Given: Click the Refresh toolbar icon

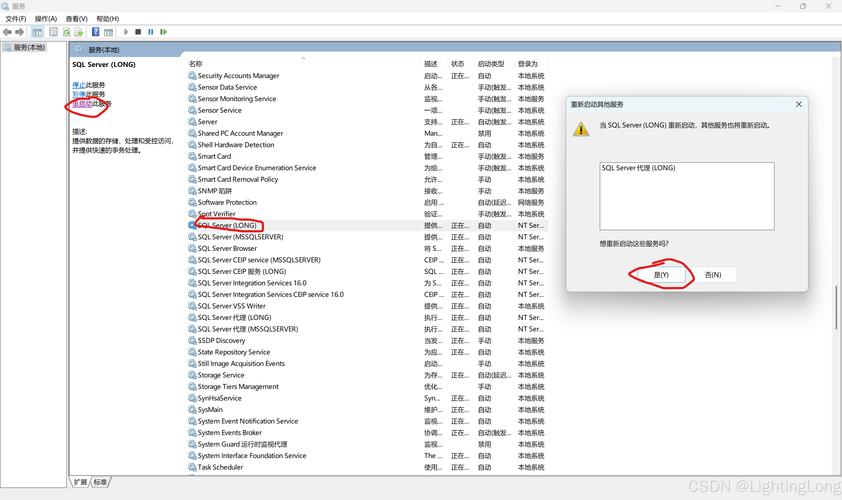Looking at the screenshot, I should point(67,32).
